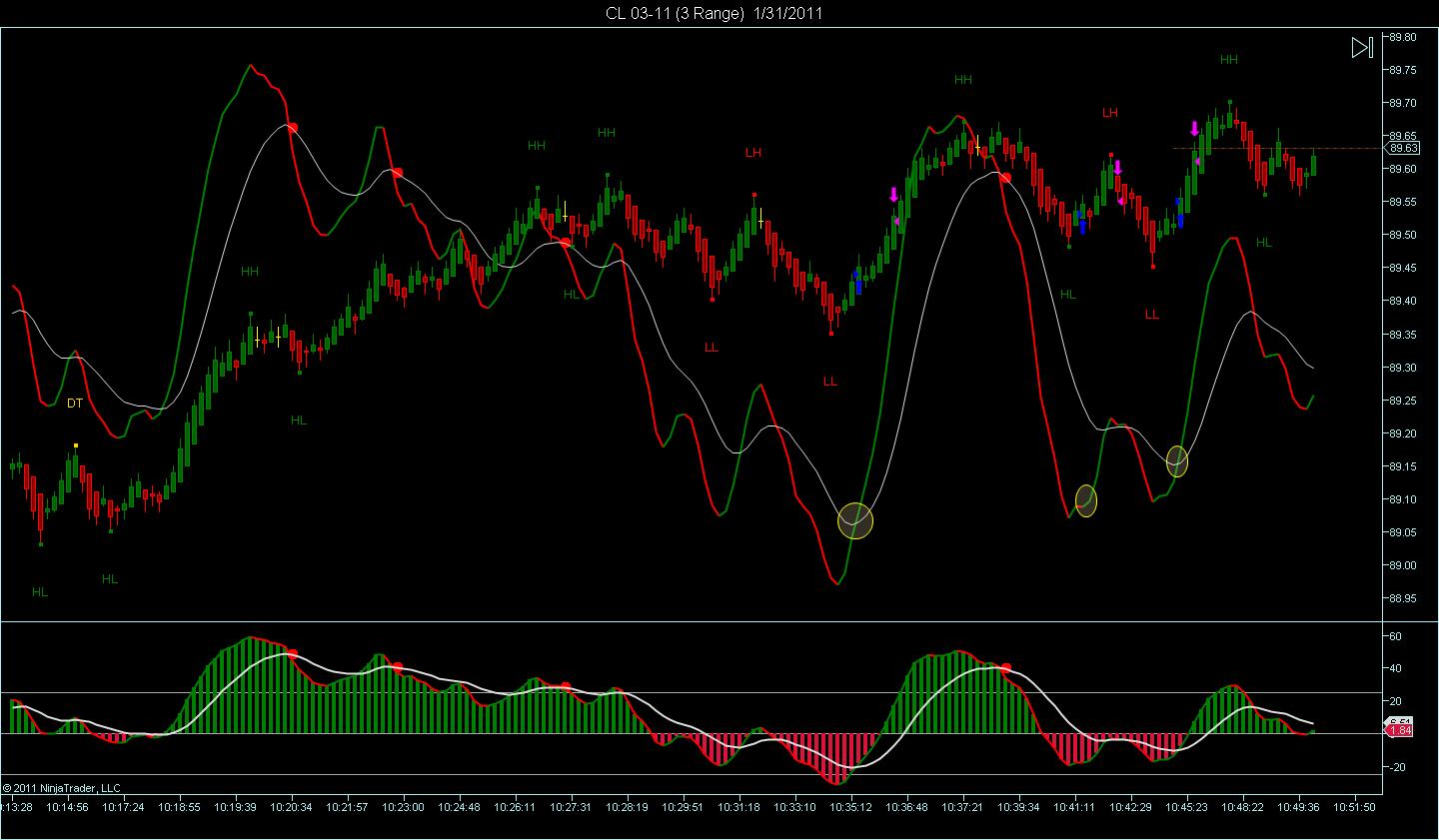
Task: Click the red dot near 10:23:00 on the chart
Action: pyautogui.click(x=397, y=173)
